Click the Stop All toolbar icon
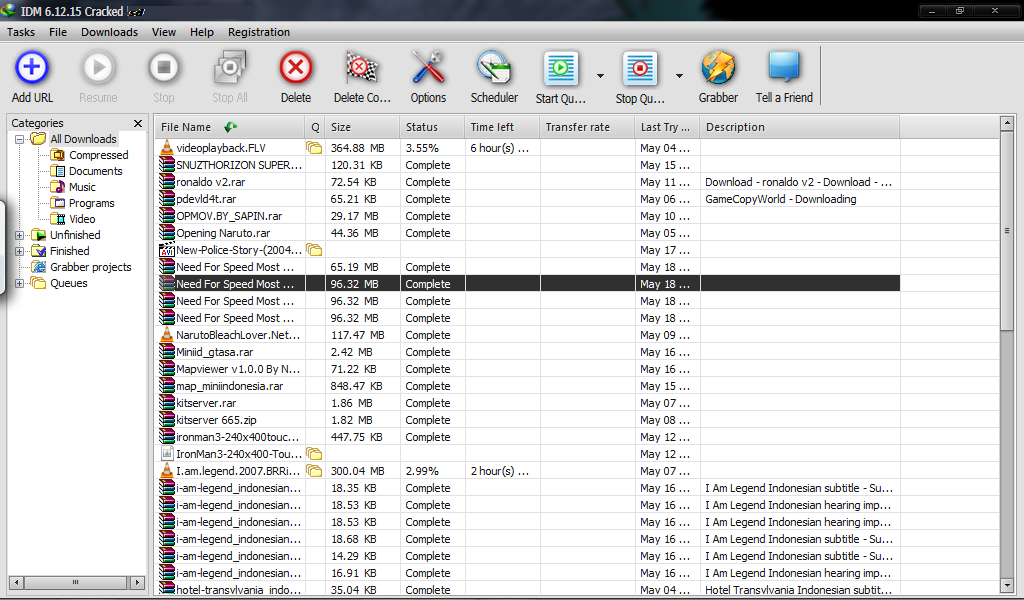 [x=230, y=67]
